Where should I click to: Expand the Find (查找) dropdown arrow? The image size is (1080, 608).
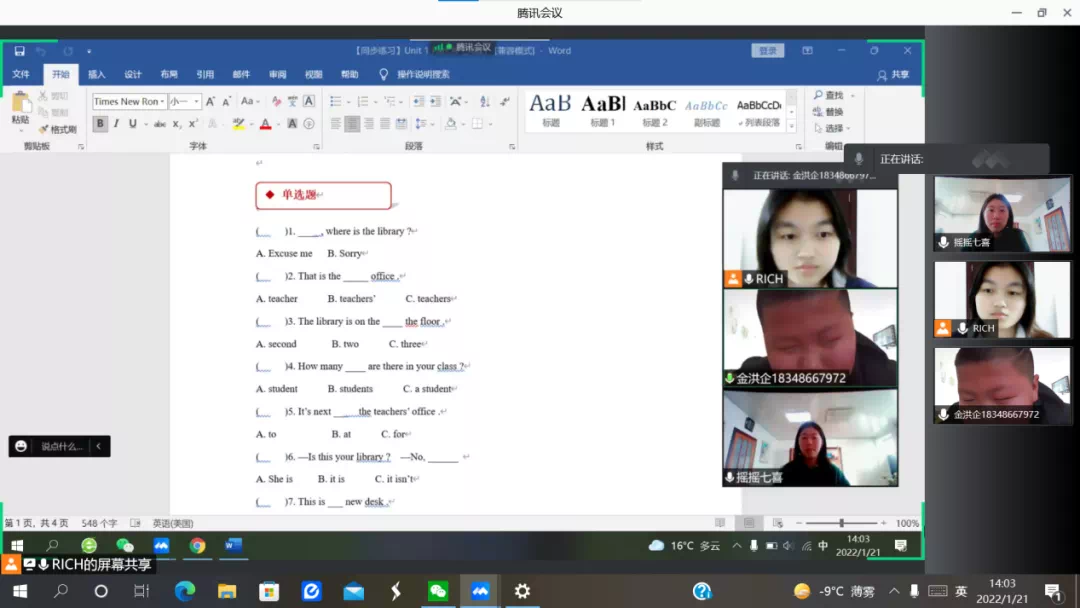coord(853,96)
